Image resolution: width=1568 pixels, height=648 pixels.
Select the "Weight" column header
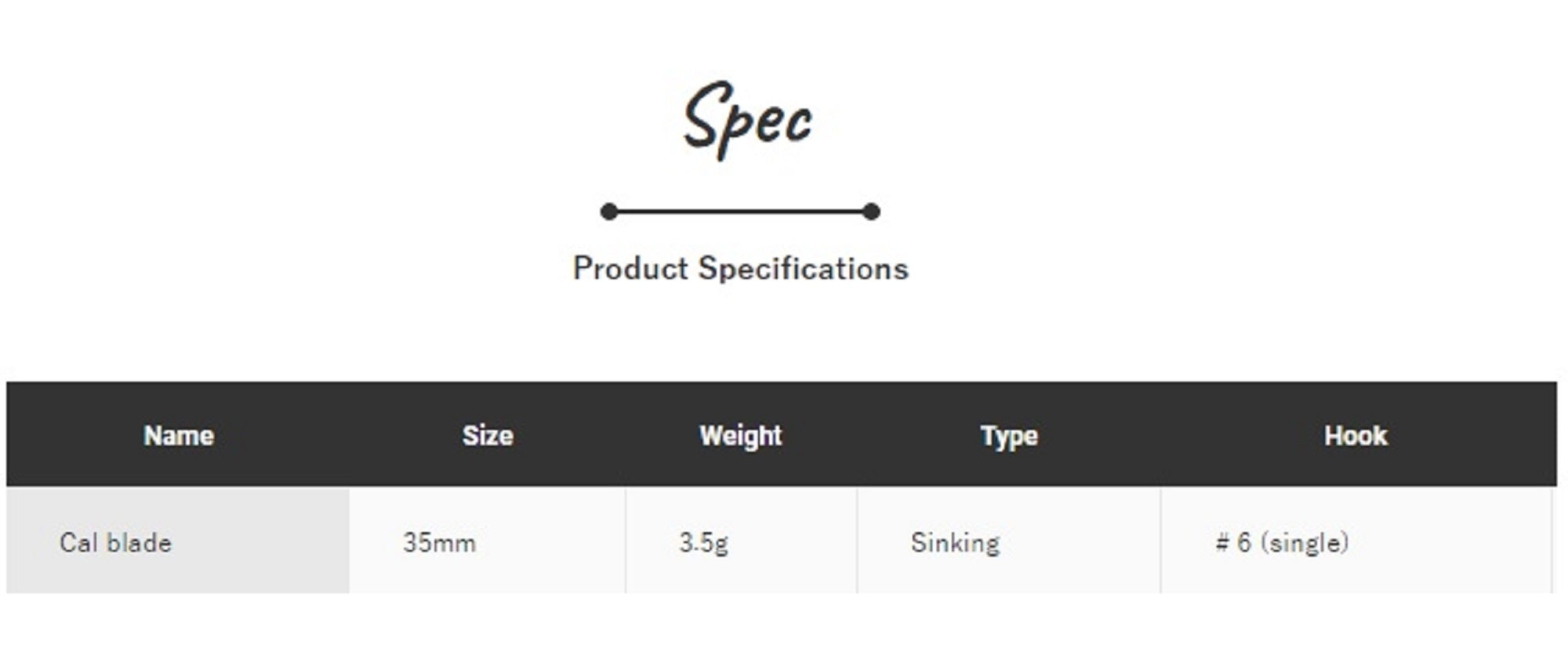click(741, 436)
